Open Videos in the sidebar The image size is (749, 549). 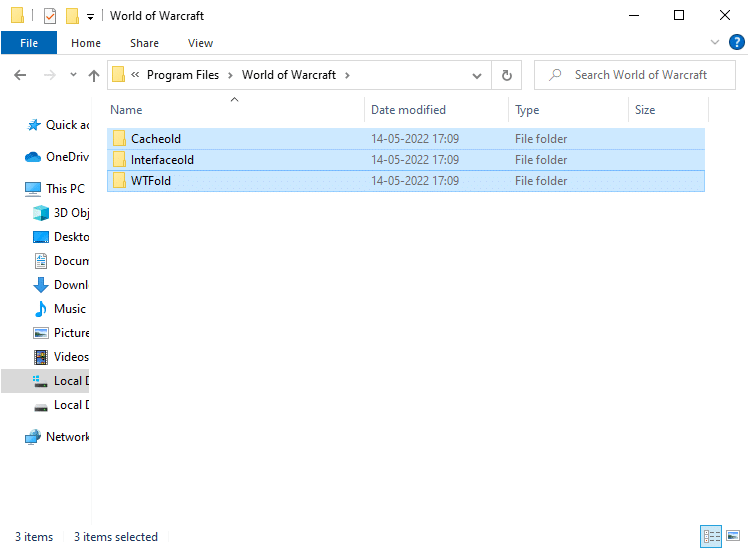(x=61, y=357)
